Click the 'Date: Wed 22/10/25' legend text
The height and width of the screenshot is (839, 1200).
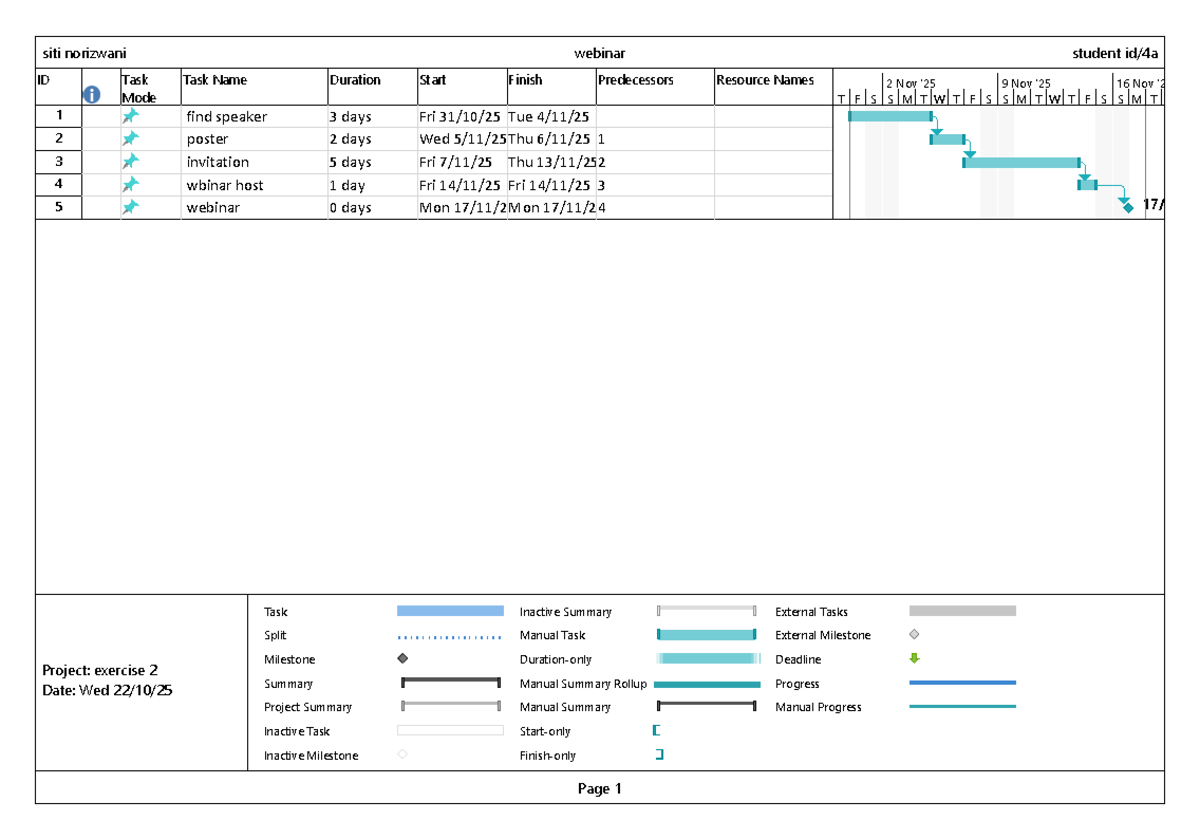tap(107, 690)
